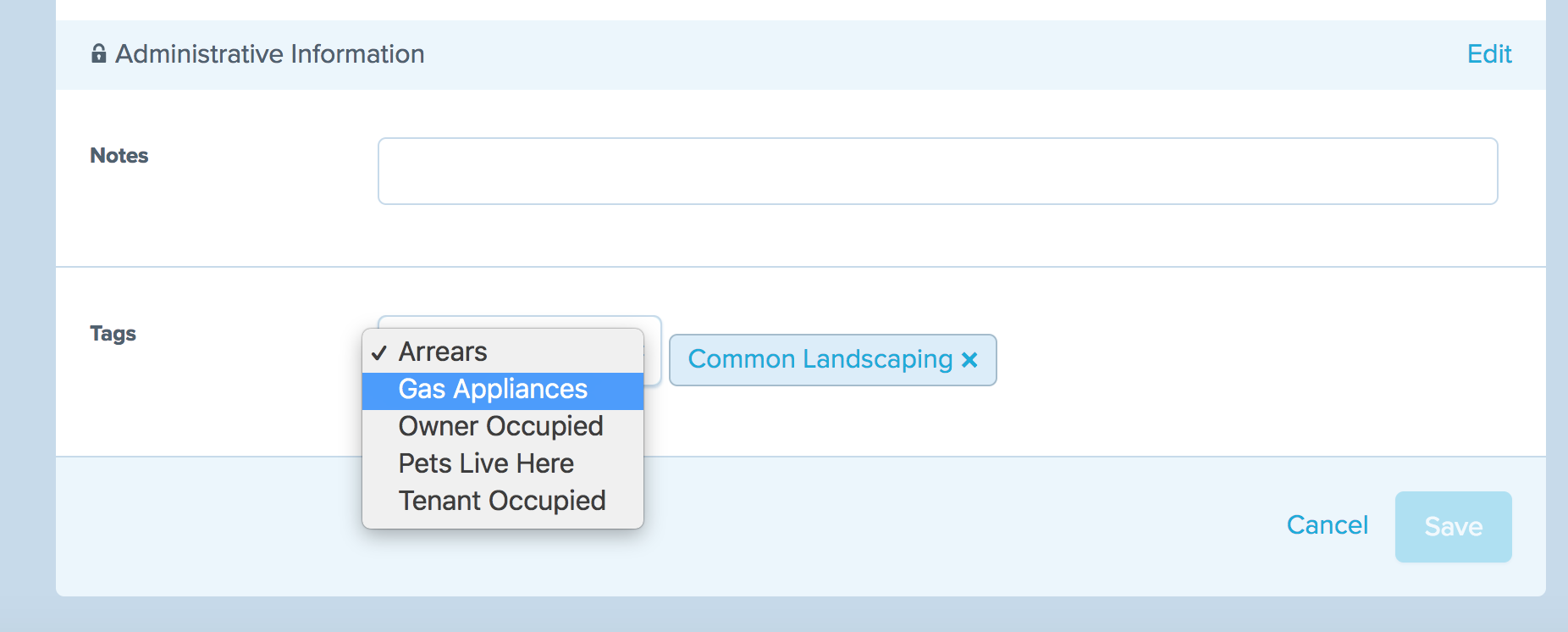The width and height of the screenshot is (1568, 632).
Task: Save the administrative information
Action: pos(1453,527)
